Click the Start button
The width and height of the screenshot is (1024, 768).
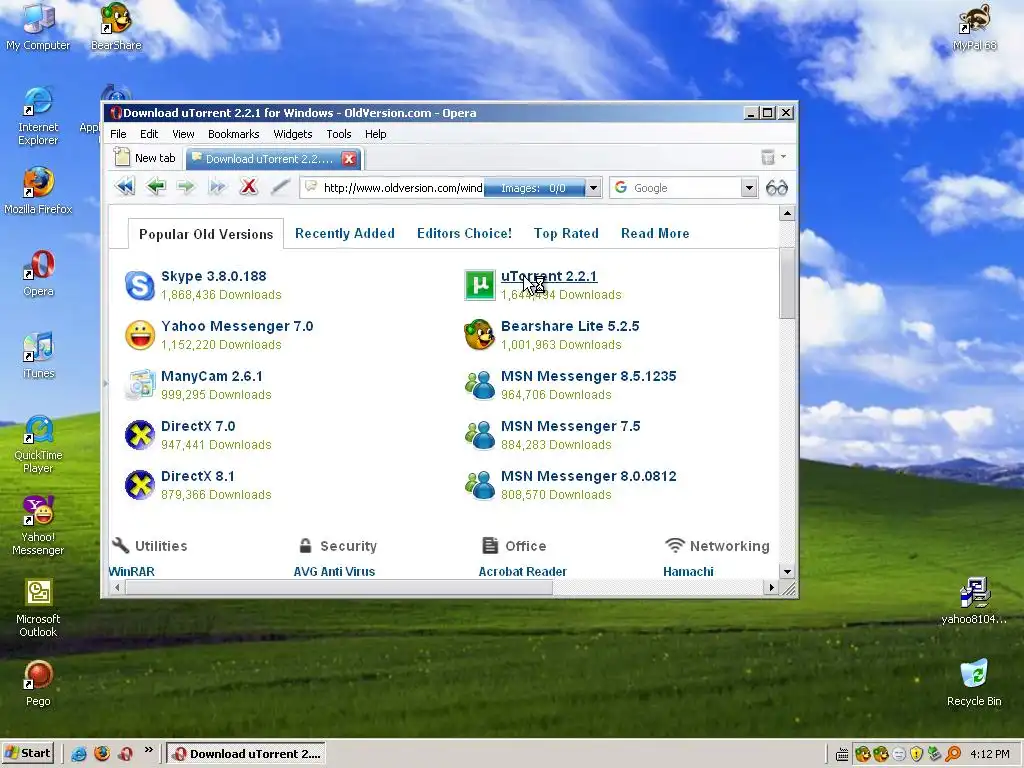point(27,753)
